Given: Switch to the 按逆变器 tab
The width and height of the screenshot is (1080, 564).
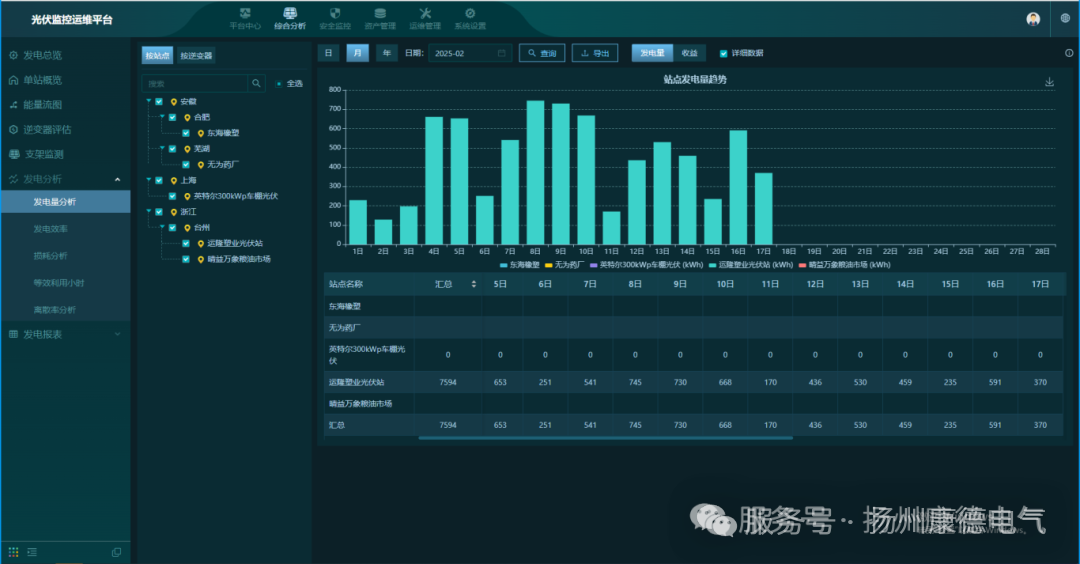Looking at the screenshot, I should pos(196,56).
